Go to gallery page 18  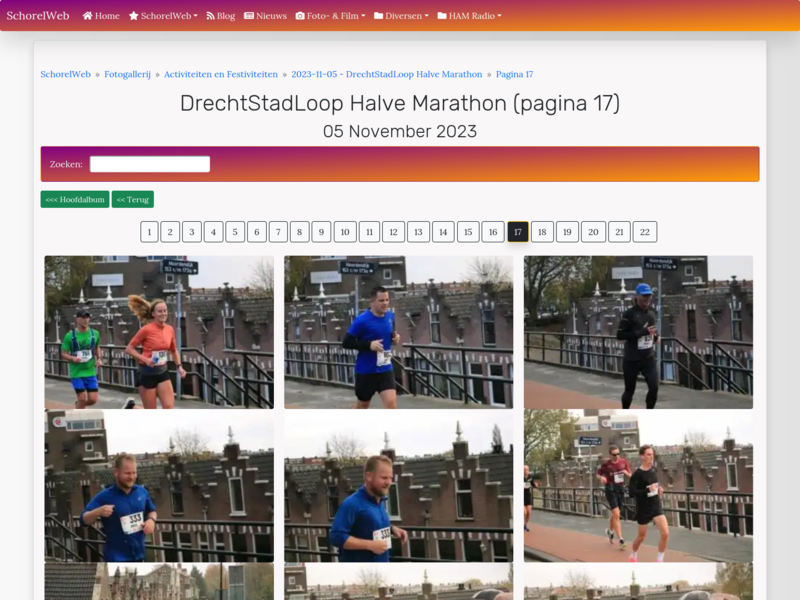tap(542, 232)
